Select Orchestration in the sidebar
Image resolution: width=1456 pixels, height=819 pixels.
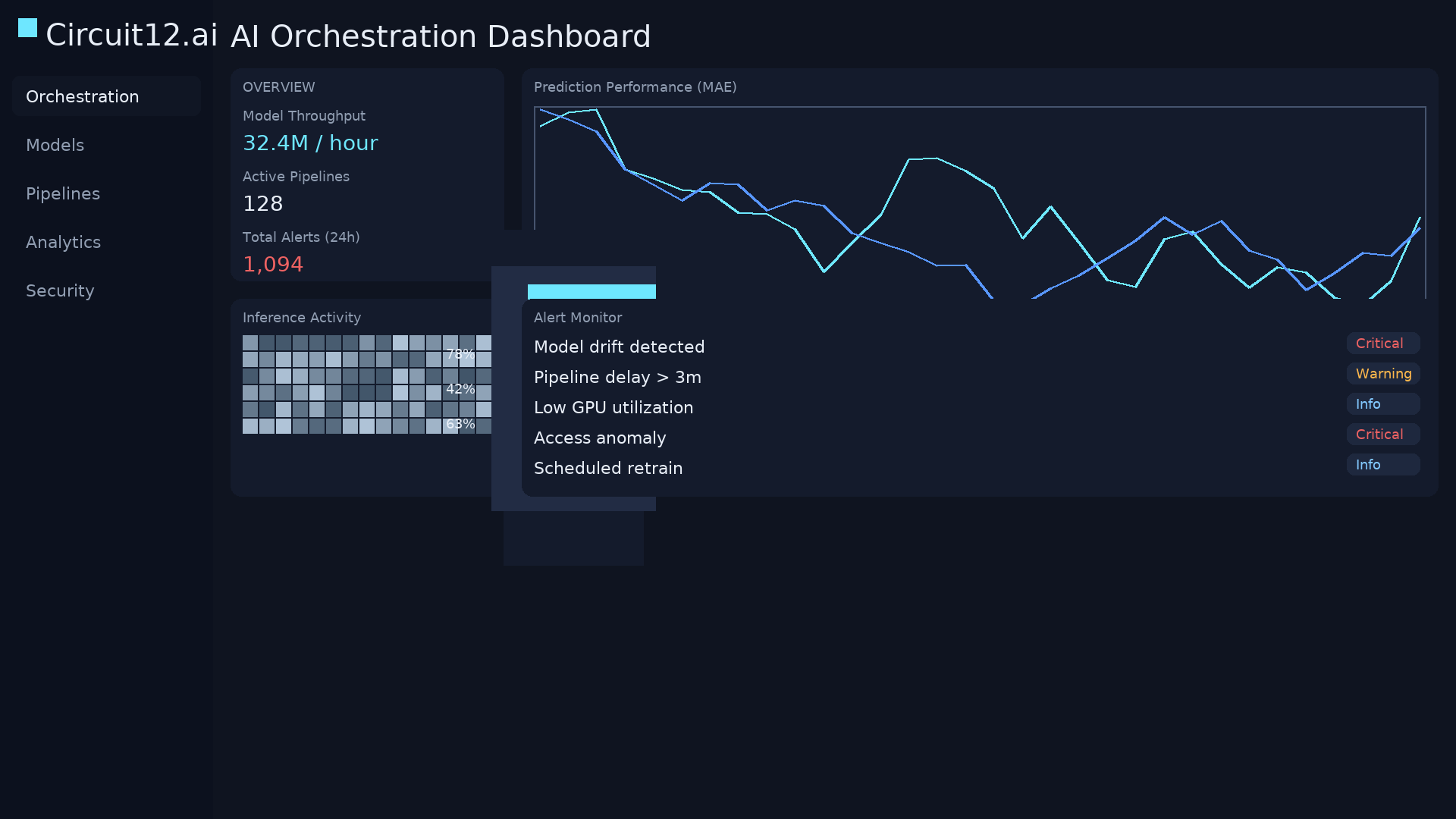point(83,96)
